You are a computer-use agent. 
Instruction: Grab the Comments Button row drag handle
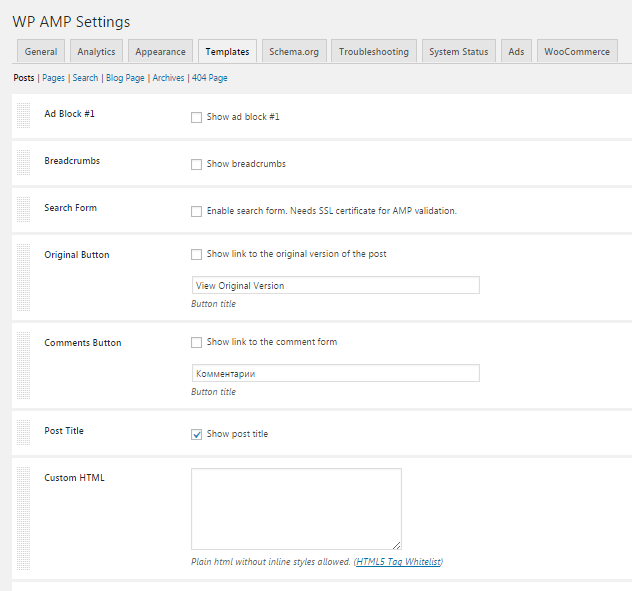pyautogui.click(x=23, y=366)
